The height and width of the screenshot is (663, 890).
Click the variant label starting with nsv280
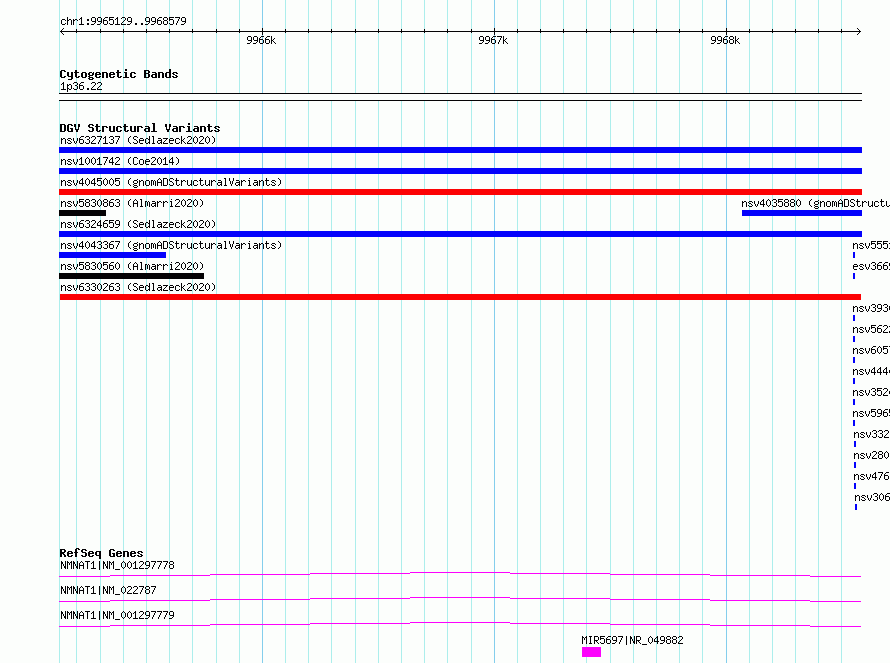point(871,455)
